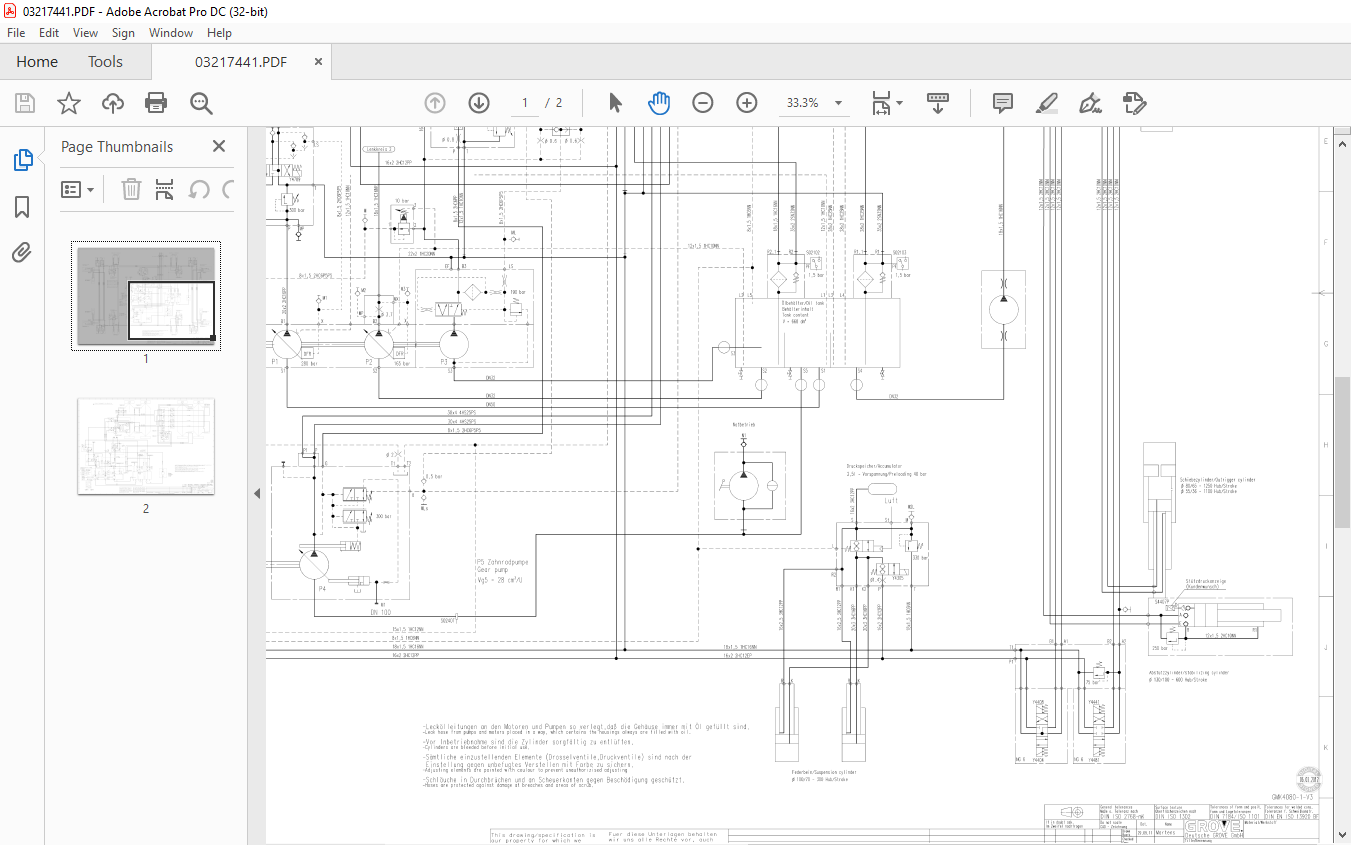This screenshot has height=845, width=1351.
Task: Show the Bookmarks panel
Action: pos(22,207)
